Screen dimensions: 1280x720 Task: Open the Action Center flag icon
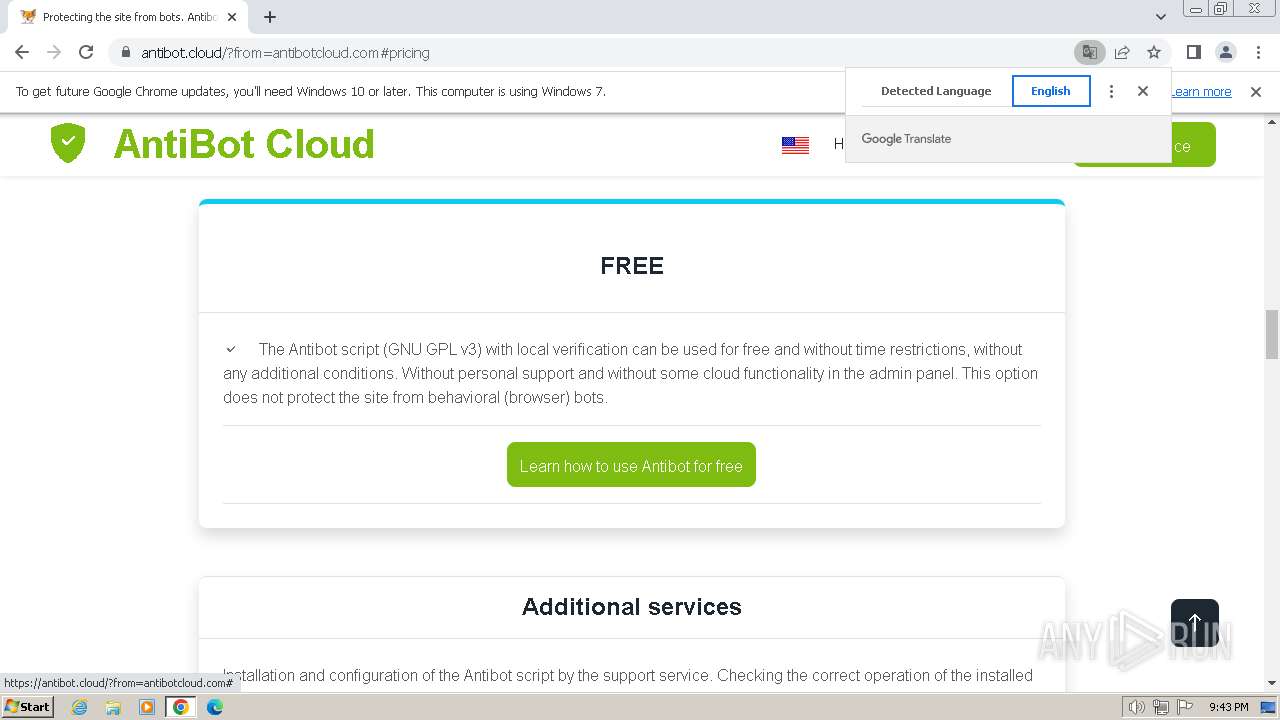click(x=1185, y=707)
